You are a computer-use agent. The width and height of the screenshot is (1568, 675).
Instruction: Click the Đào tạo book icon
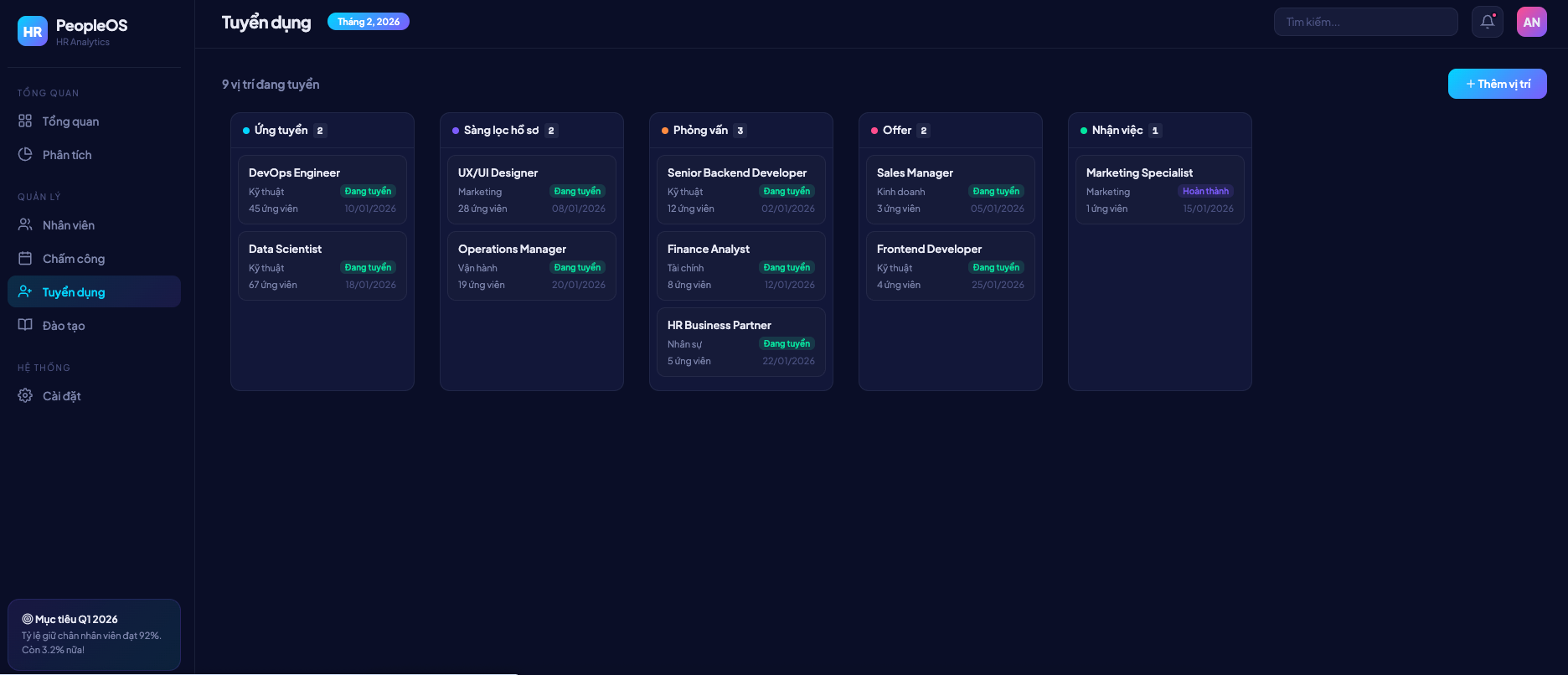tap(25, 326)
